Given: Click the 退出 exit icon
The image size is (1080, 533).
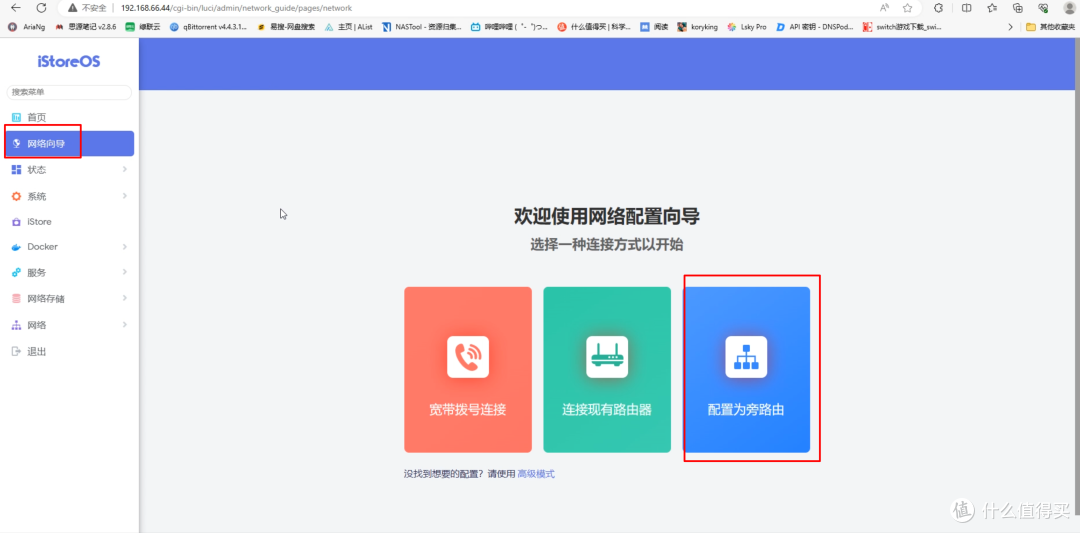Looking at the screenshot, I should point(17,351).
